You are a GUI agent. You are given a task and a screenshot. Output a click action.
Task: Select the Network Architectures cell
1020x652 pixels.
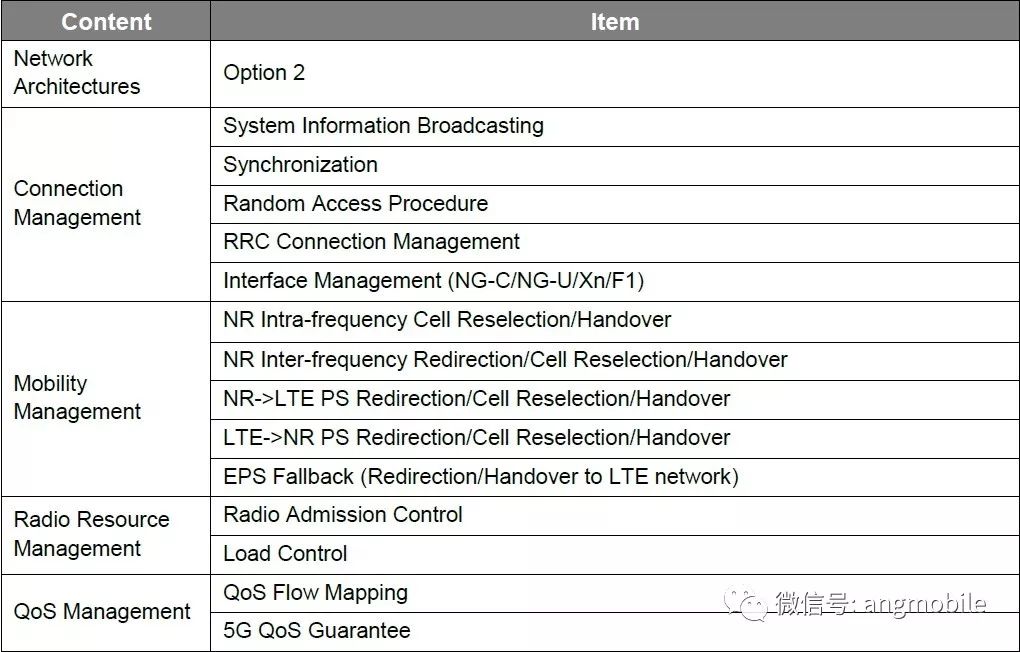pyautogui.click(x=106, y=74)
